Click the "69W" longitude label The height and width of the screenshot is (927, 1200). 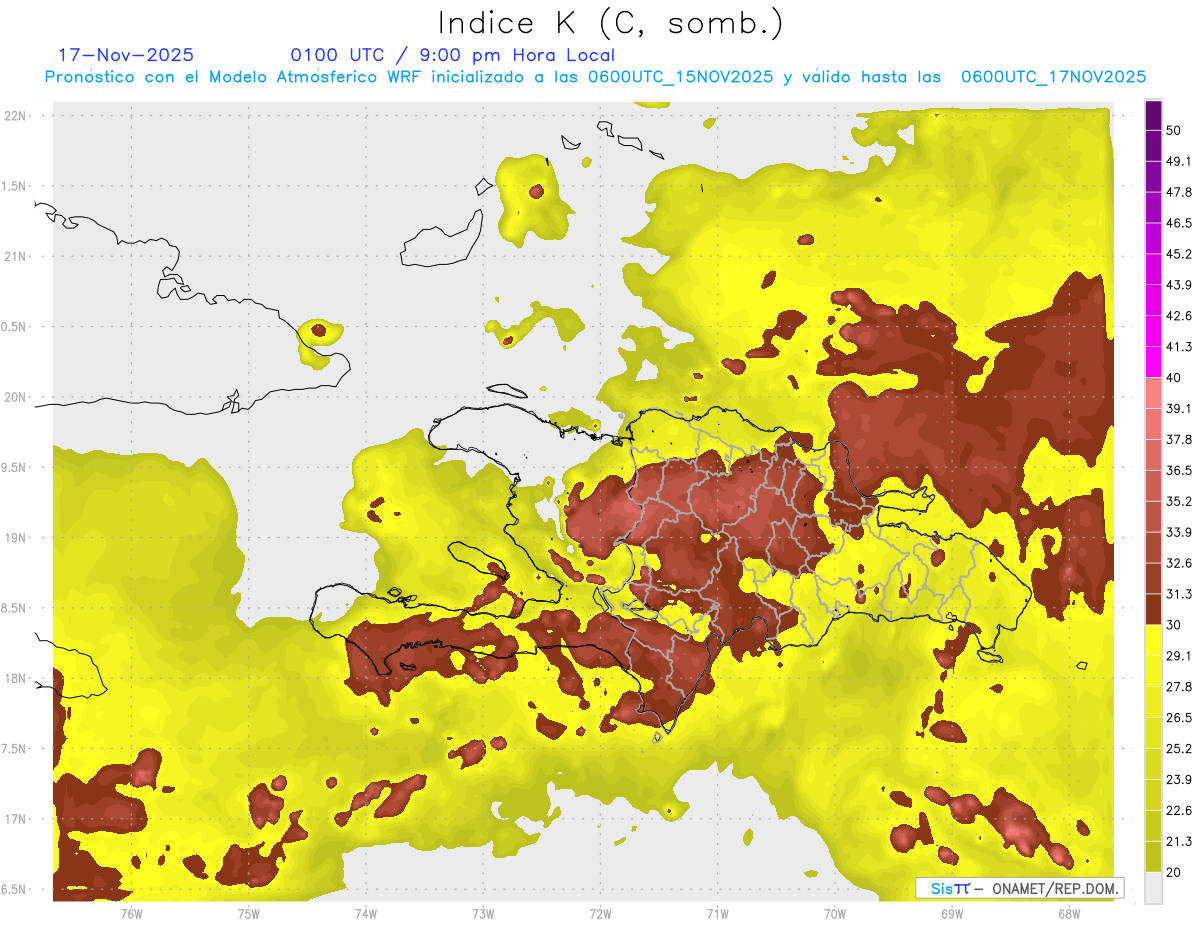952,914
